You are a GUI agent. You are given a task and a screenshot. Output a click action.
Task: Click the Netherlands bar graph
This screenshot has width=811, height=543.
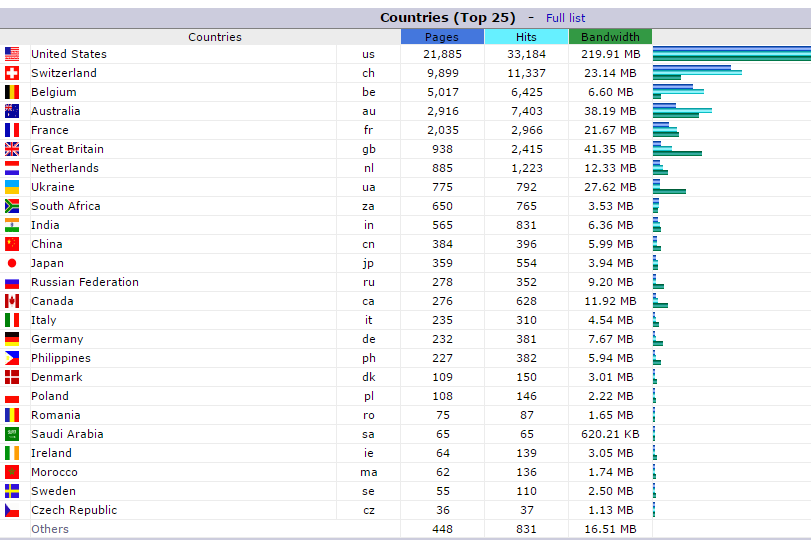[x=660, y=168]
